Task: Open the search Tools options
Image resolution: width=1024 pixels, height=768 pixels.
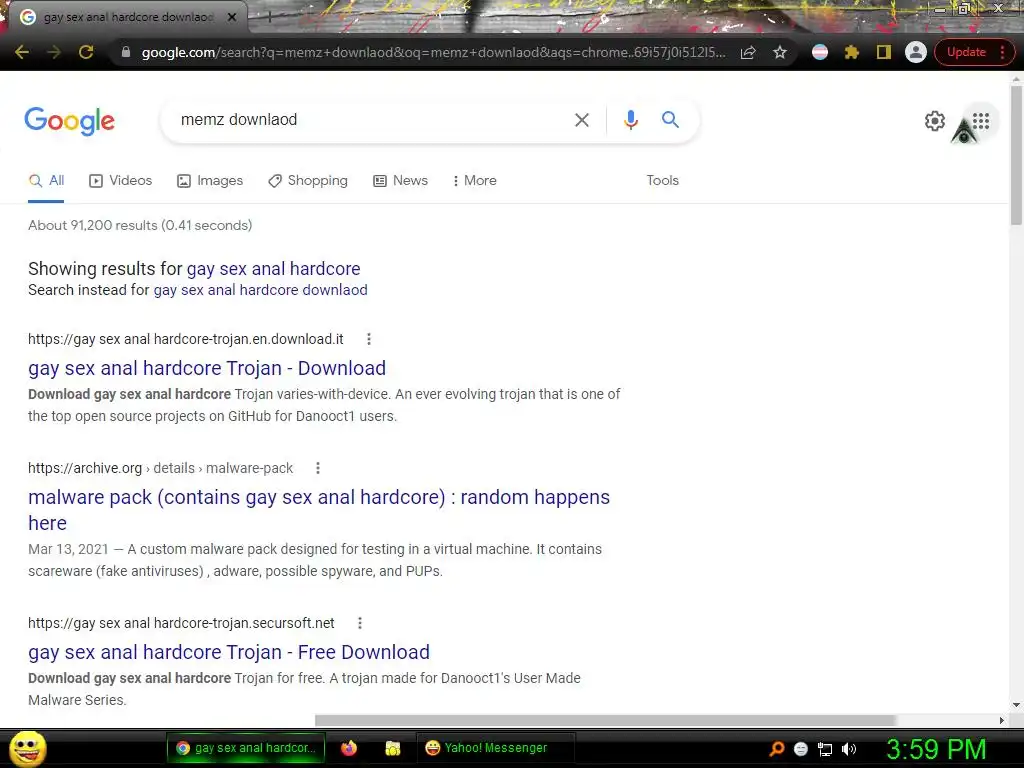Action: (662, 180)
